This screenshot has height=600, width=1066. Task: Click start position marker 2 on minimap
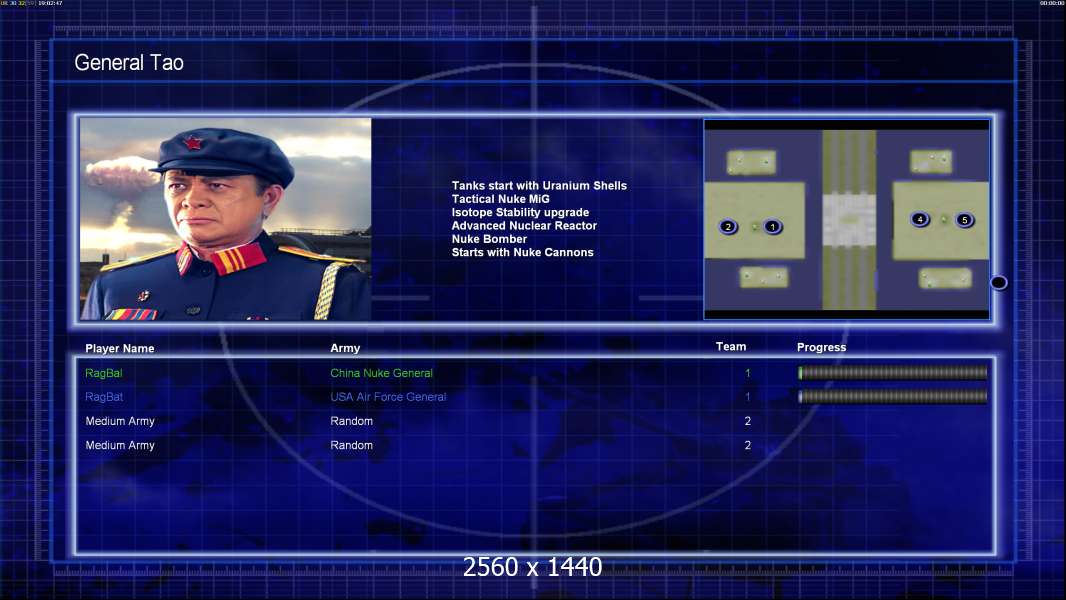coord(728,226)
